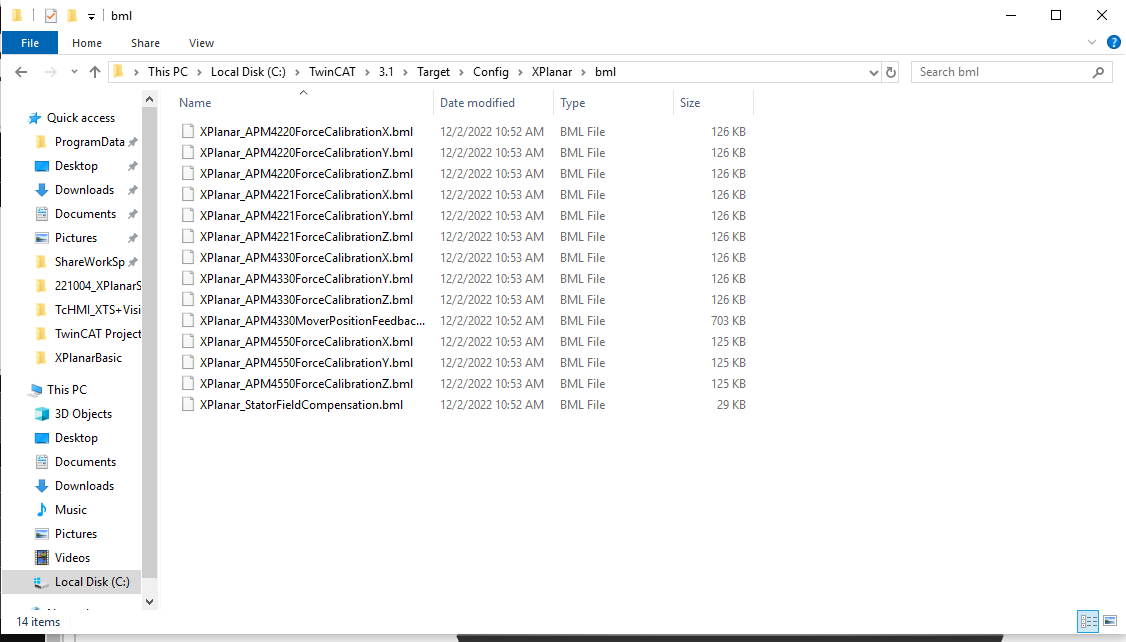
Task: Expand chevron after XPlanar in path
Action: pos(584,72)
